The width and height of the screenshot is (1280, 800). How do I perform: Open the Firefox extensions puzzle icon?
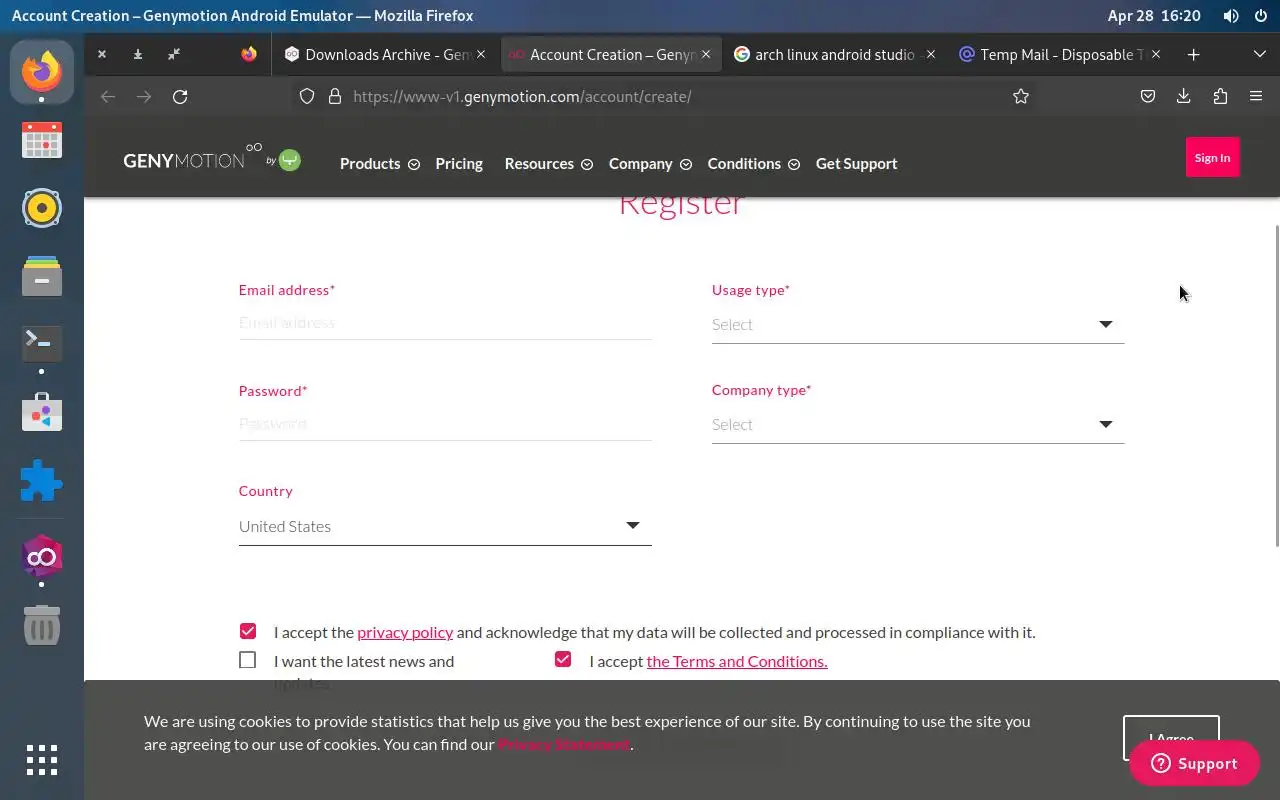1220,97
